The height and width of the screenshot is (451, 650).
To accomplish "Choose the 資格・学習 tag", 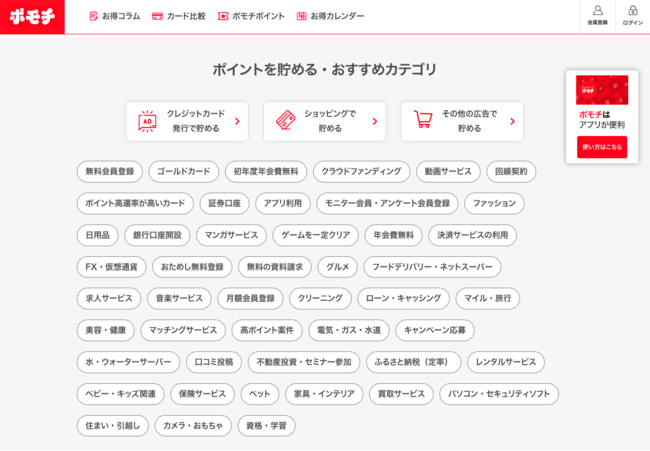I will [267, 426].
